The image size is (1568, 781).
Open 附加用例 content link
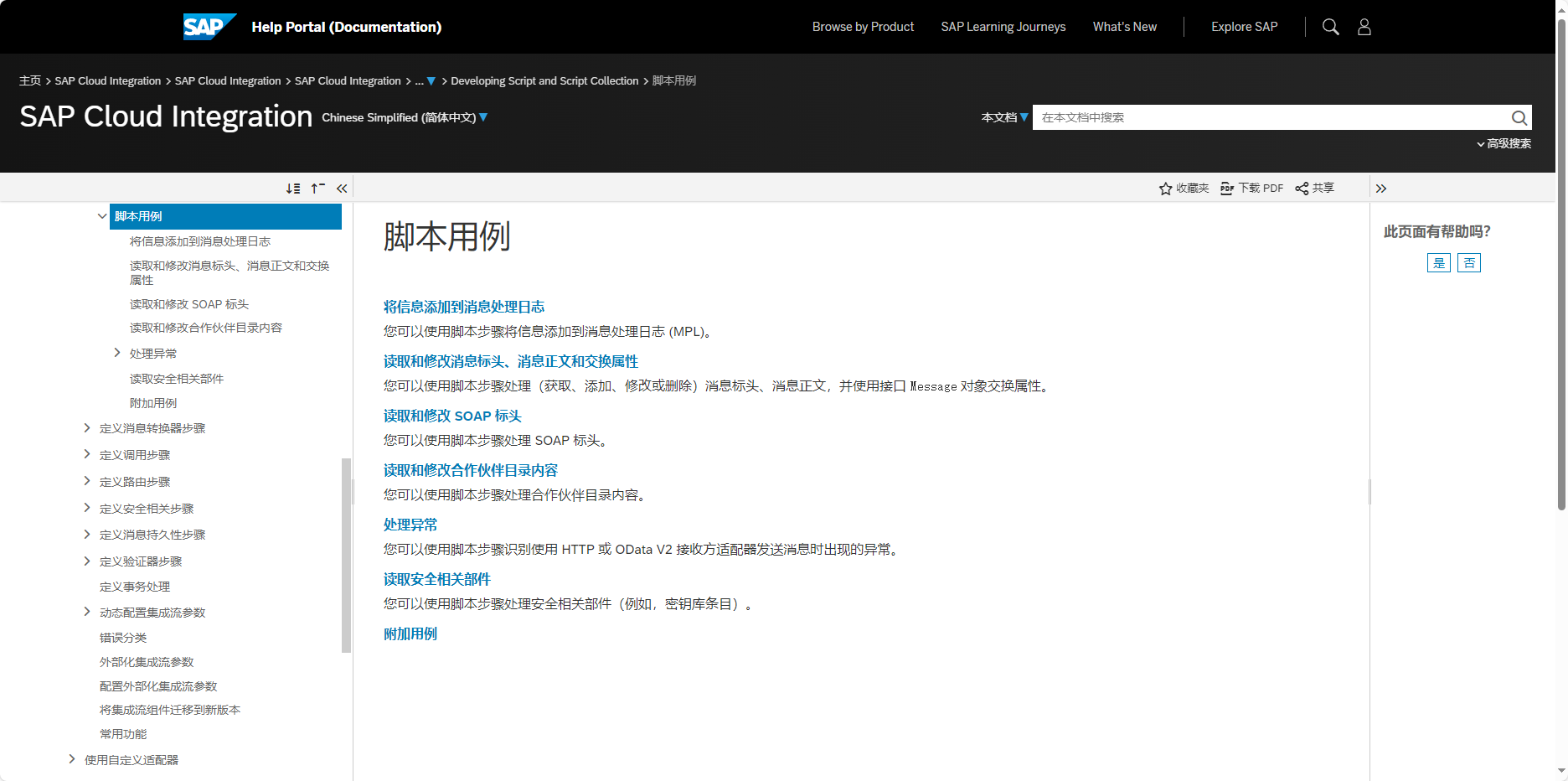point(410,634)
